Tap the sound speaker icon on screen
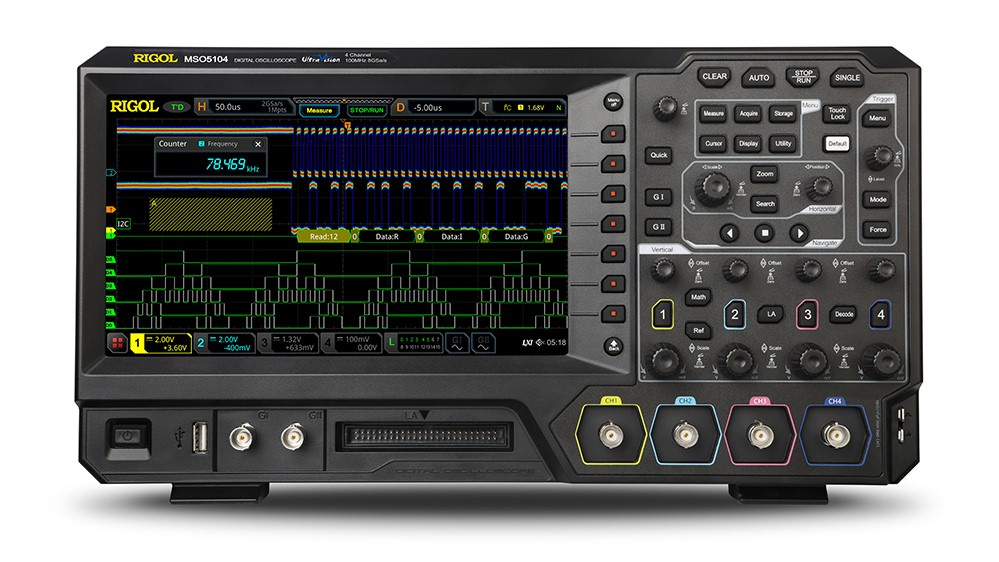 coord(540,343)
